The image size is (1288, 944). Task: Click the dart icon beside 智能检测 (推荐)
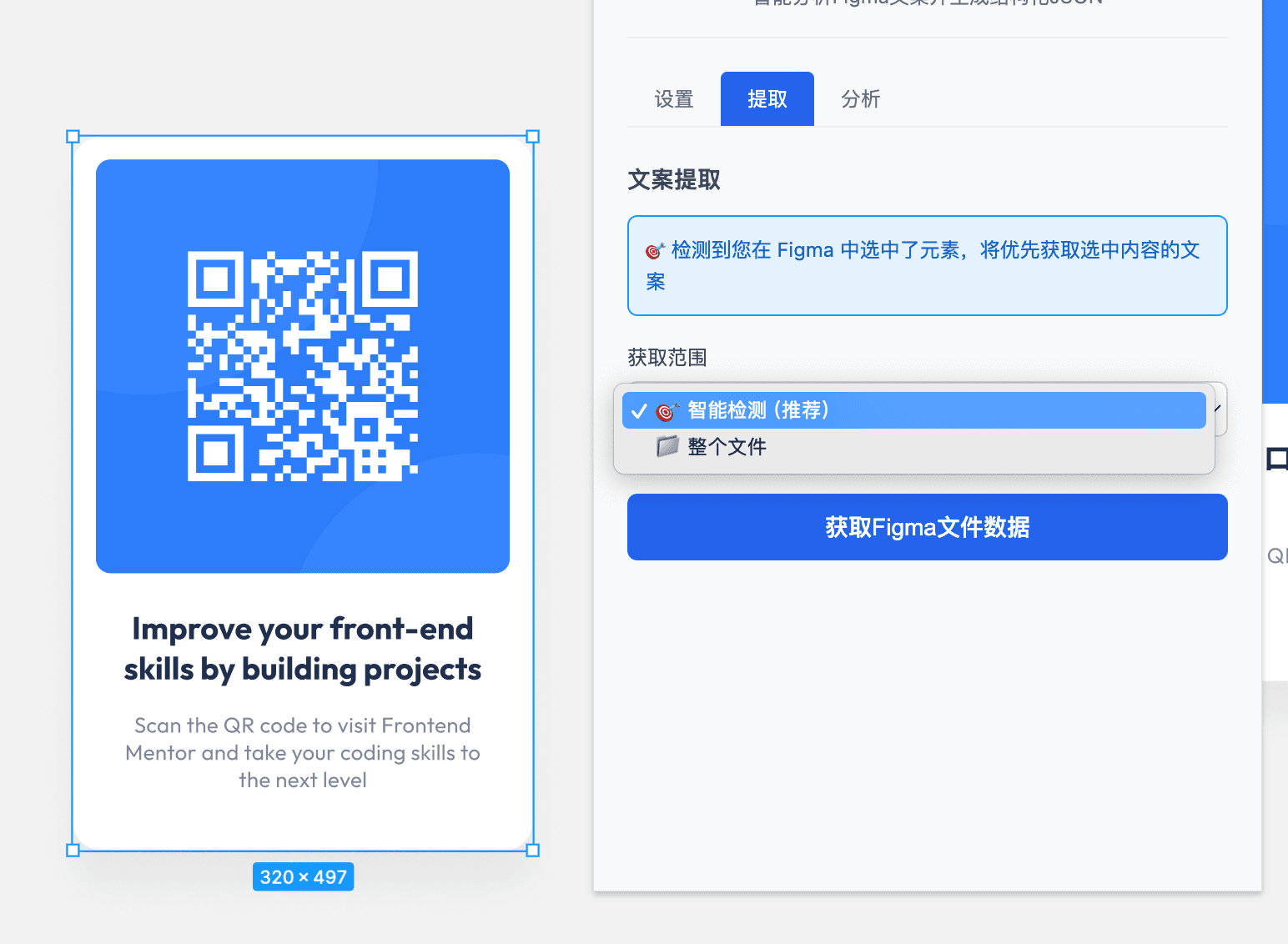tap(667, 409)
